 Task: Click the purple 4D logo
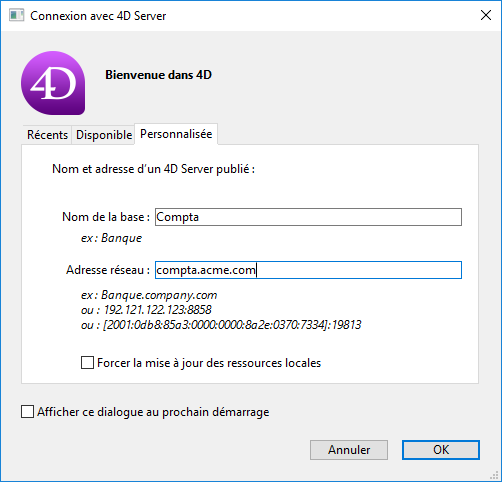coord(53,83)
